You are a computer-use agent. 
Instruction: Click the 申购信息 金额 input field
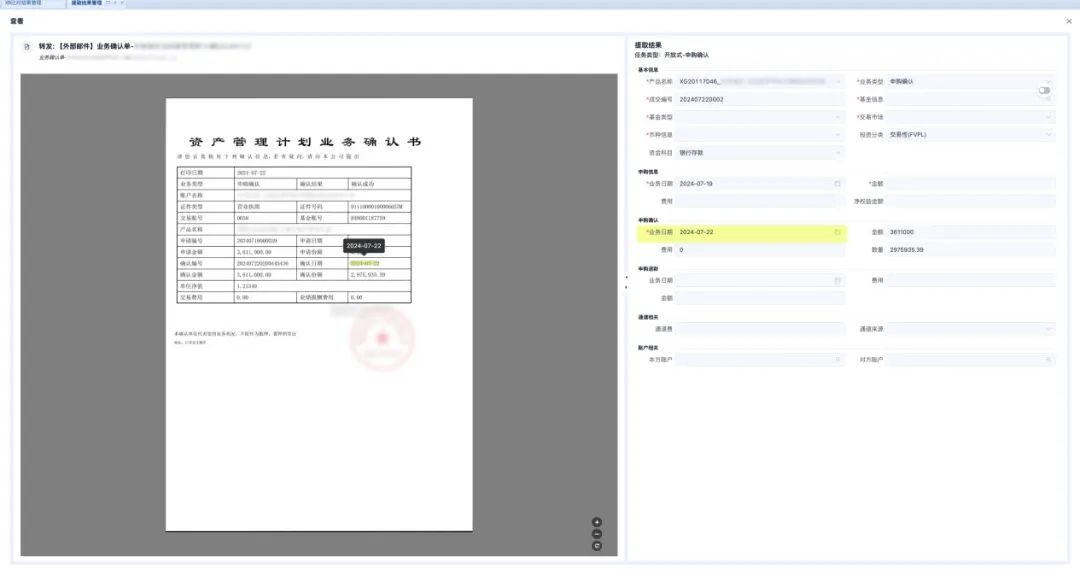pyautogui.click(x=970, y=184)
